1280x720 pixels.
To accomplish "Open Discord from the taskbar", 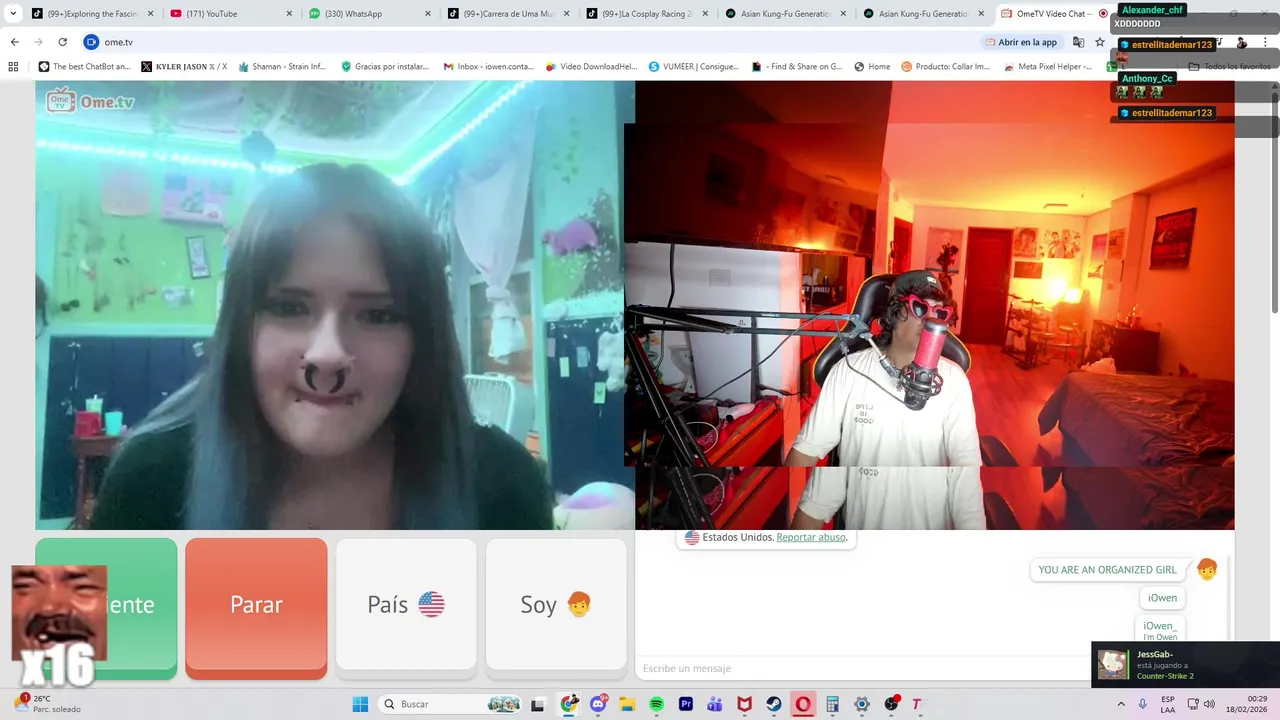I will 598,704.
